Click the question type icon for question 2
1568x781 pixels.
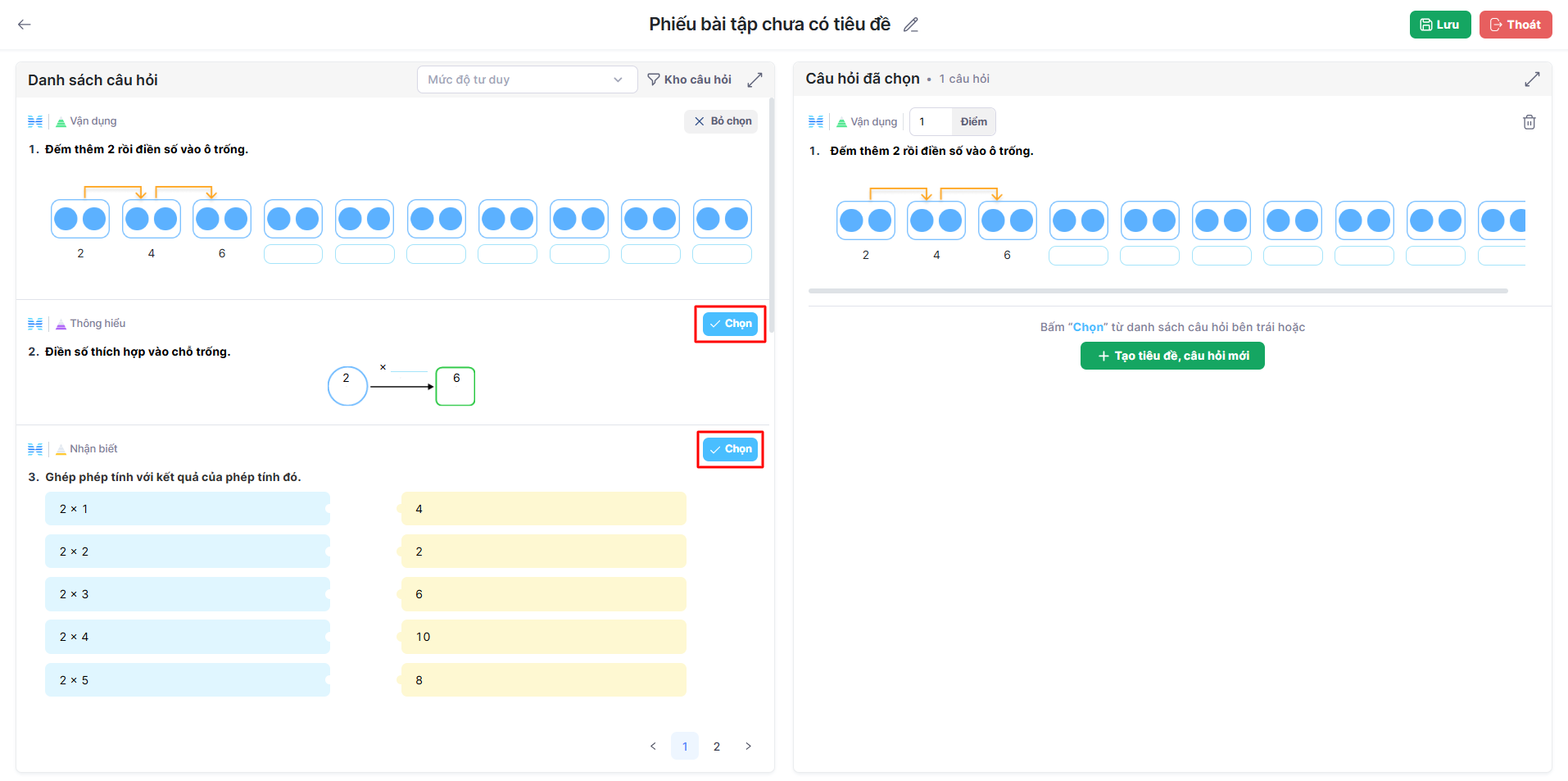35,324
